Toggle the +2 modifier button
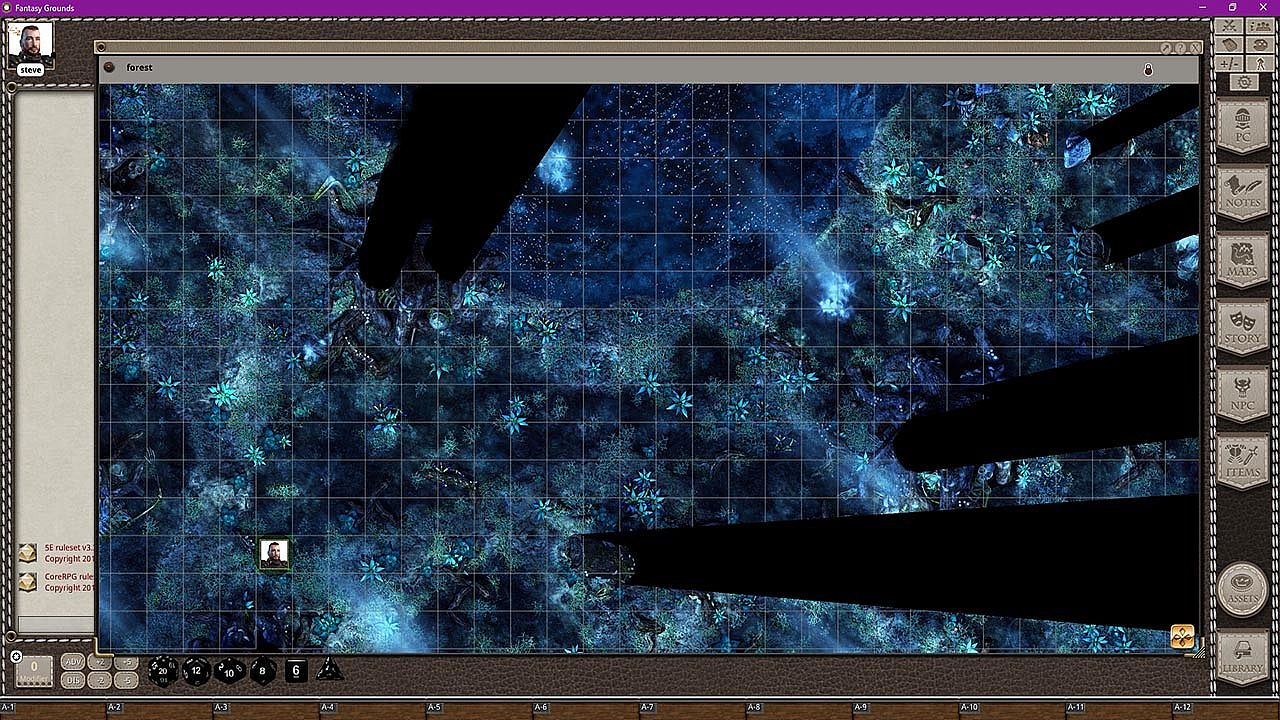 click(x=100, y=662)
